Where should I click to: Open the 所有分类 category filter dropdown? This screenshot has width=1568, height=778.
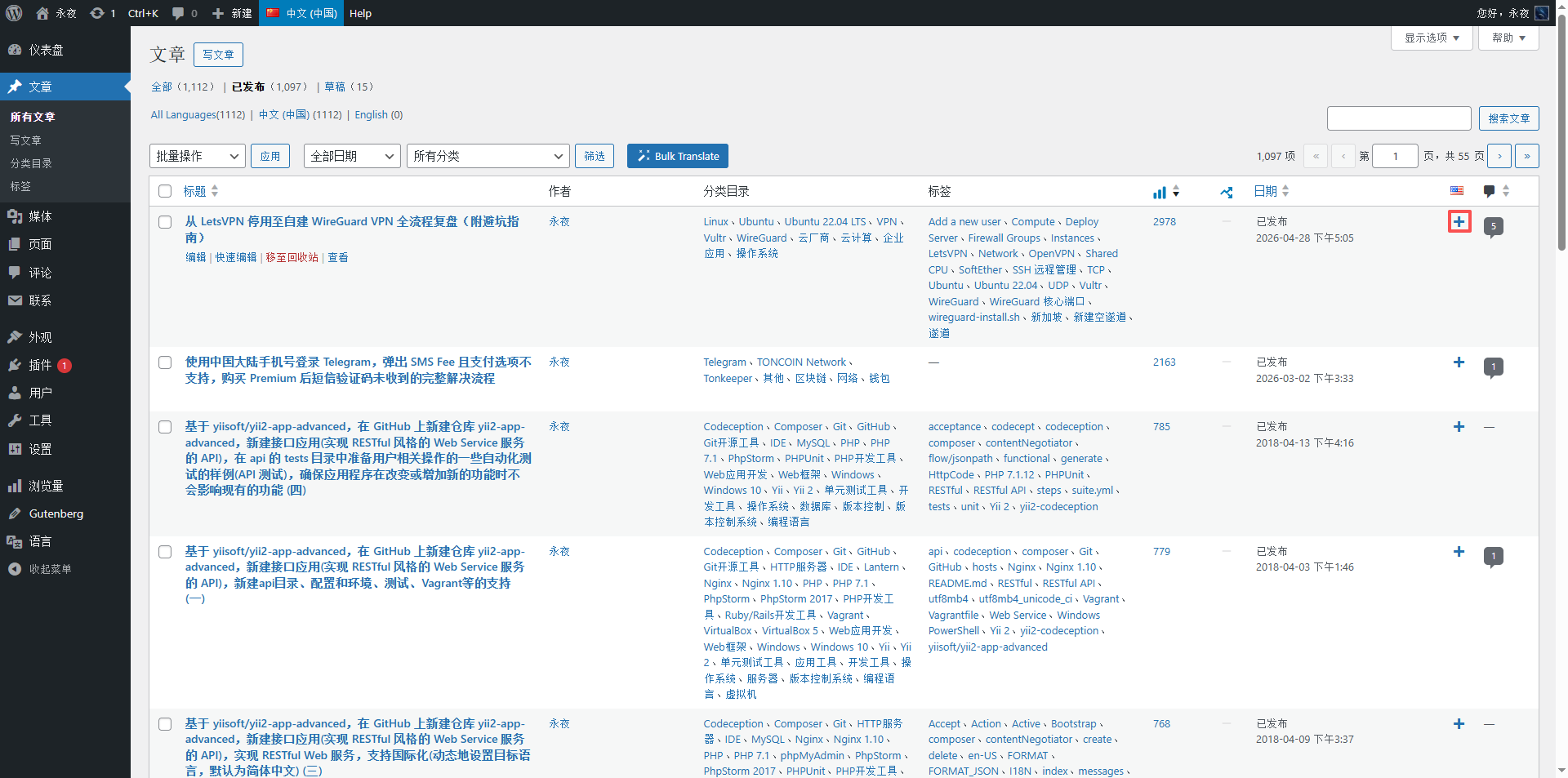(488, 156)
